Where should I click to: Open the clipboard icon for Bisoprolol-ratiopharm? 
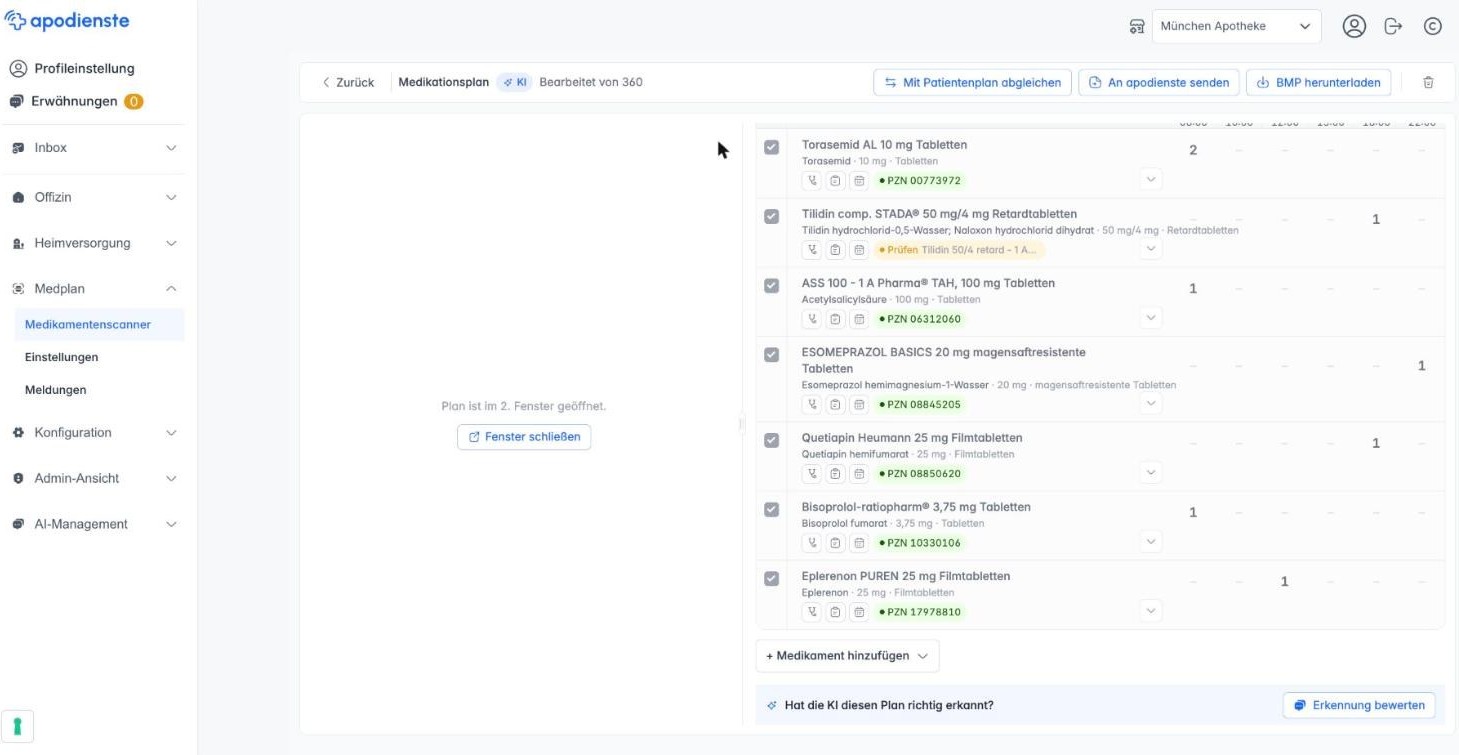[x=835, y=543]
